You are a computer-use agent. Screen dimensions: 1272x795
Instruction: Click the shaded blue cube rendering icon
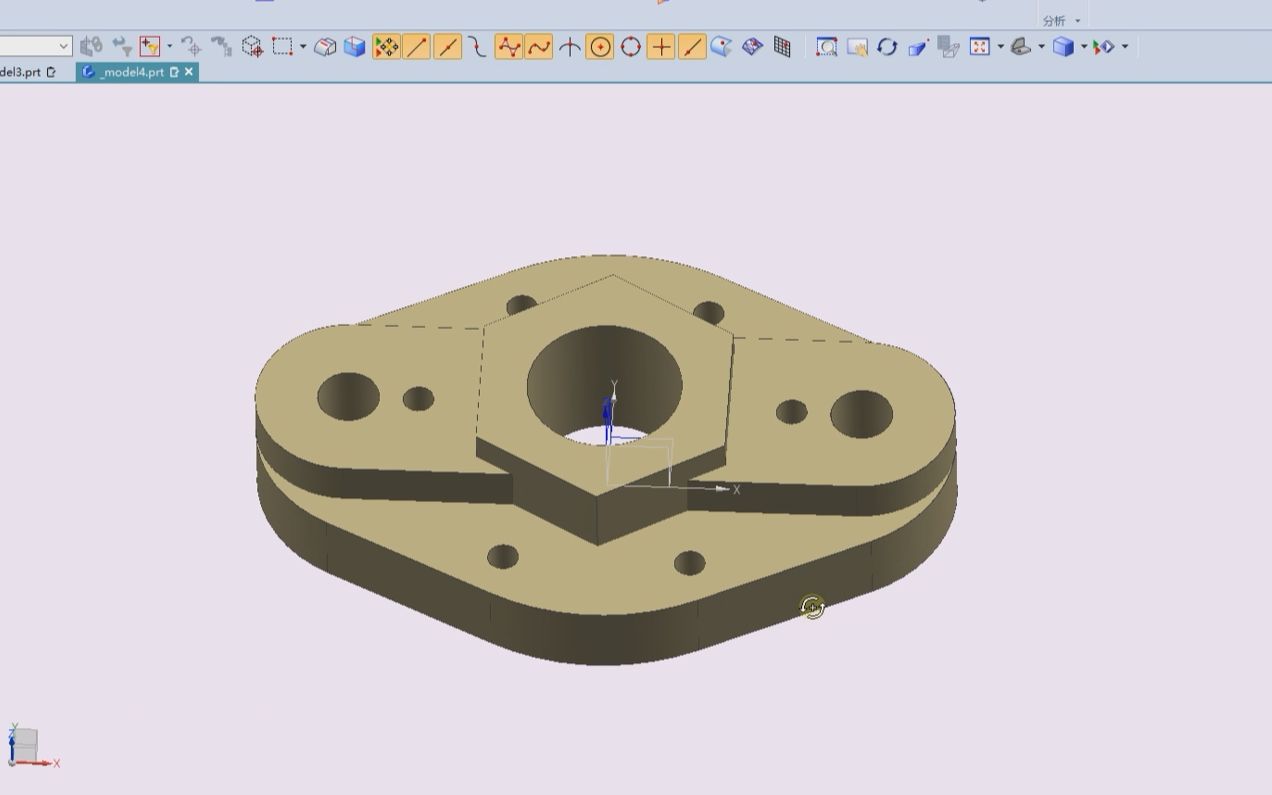tap(1063, 47)
